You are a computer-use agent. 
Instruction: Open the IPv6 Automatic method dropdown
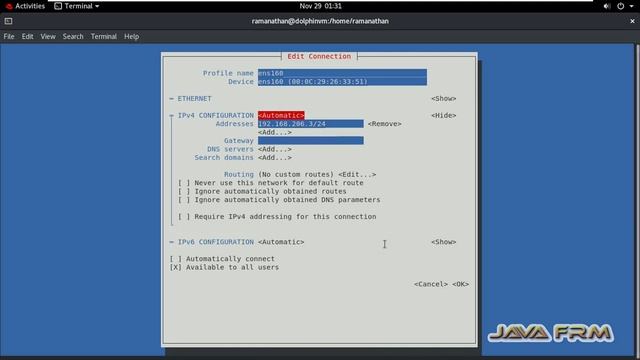(281, 242)
